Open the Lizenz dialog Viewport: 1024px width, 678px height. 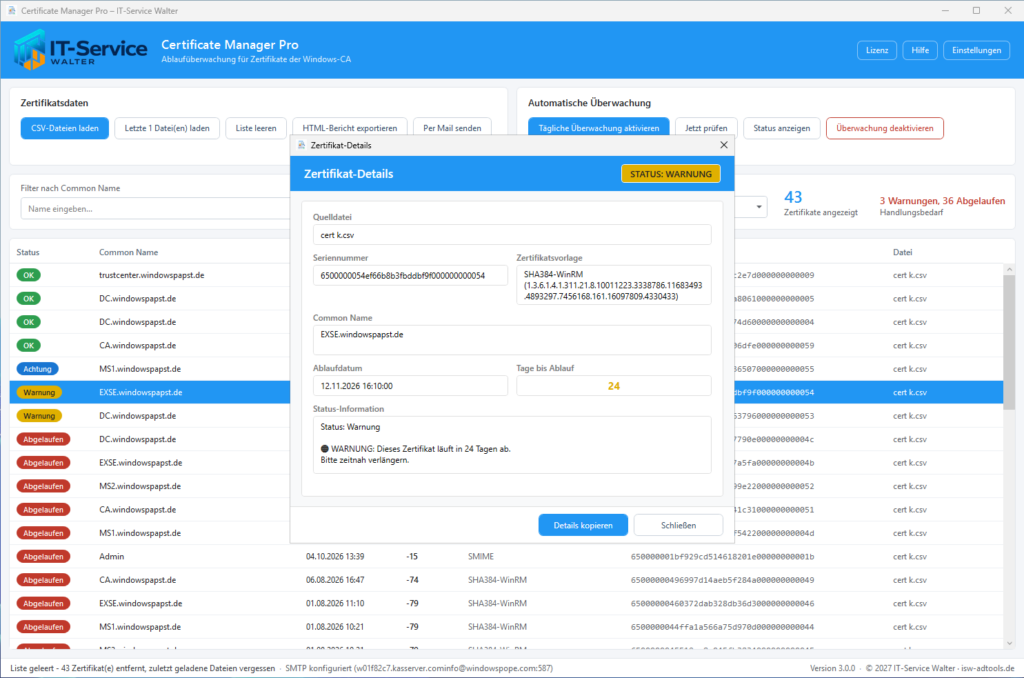tap(877, 50)
